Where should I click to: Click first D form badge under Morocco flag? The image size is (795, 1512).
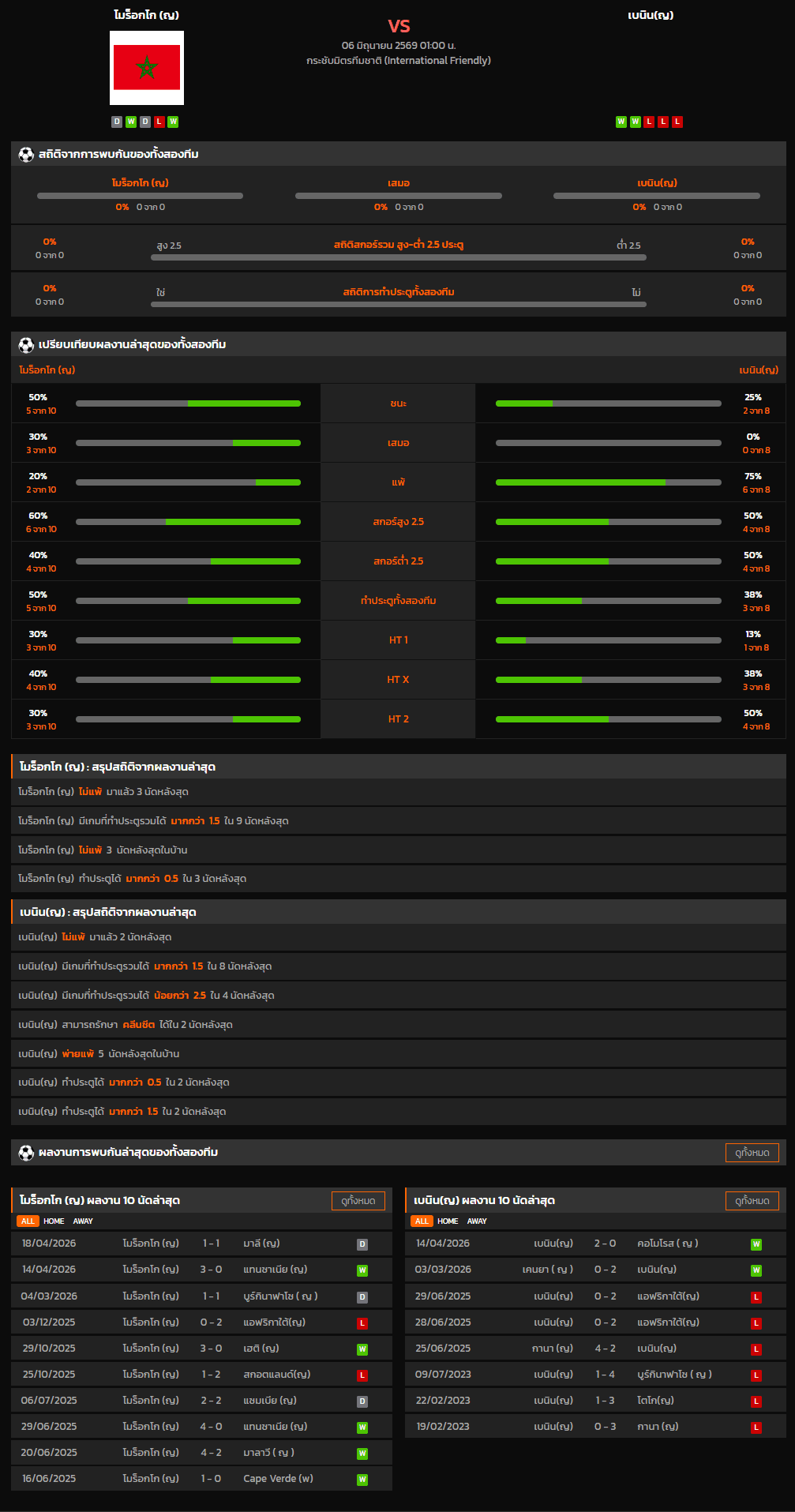[x=117, y=122]
